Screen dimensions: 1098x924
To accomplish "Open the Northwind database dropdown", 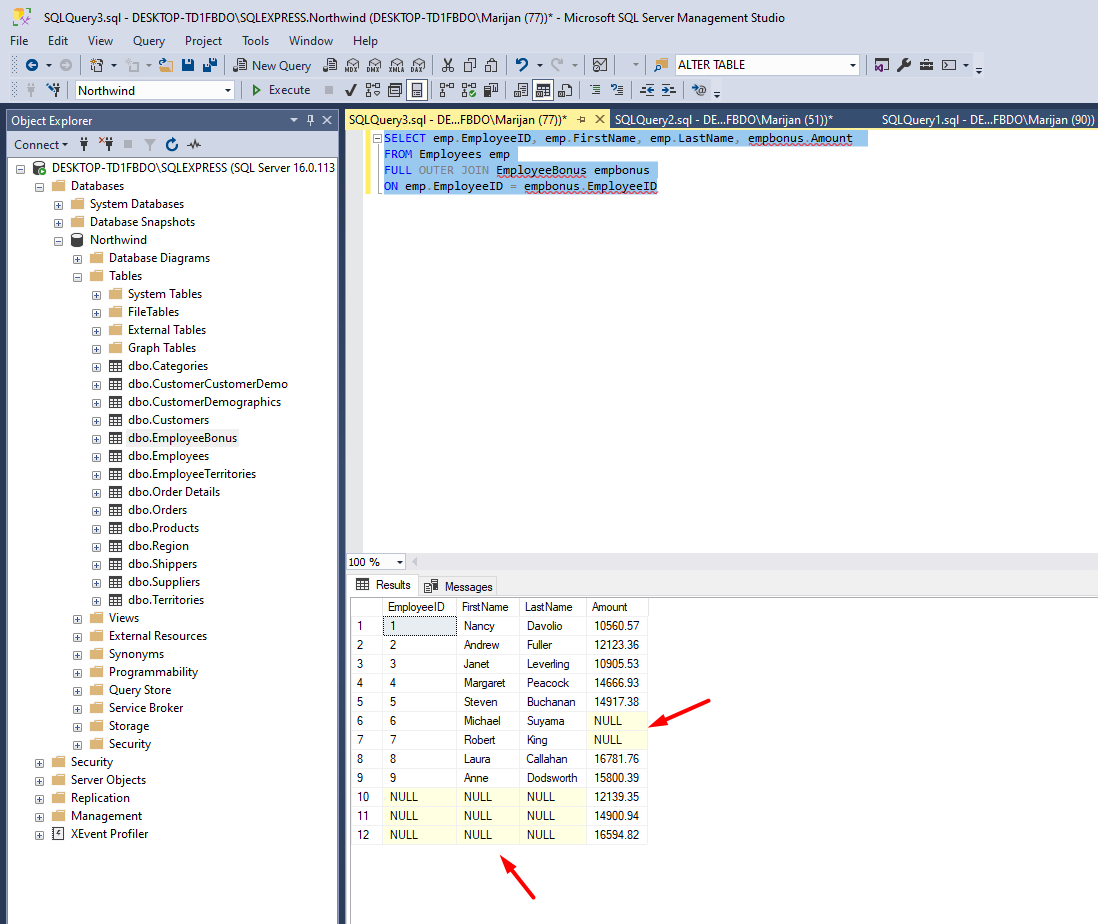I will tap(228, 90).
